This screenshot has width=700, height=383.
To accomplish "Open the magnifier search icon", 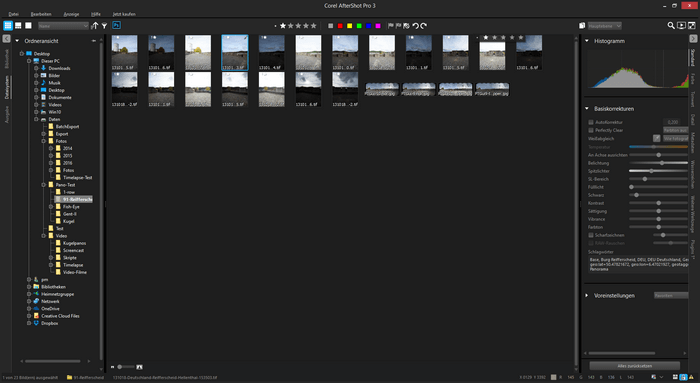I will (671, 26).
